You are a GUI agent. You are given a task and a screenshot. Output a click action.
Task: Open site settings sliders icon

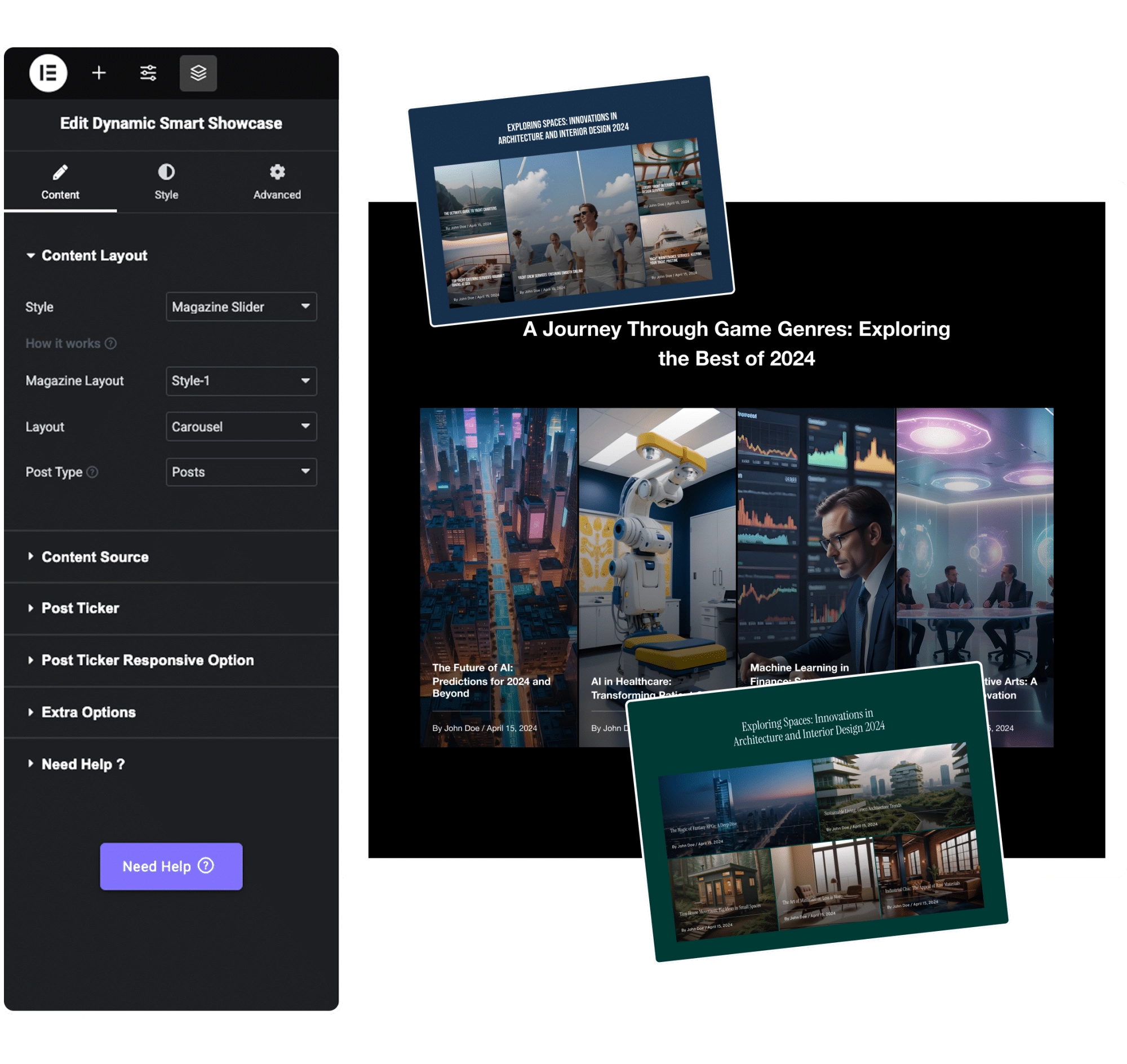click(x=148, y=73)
